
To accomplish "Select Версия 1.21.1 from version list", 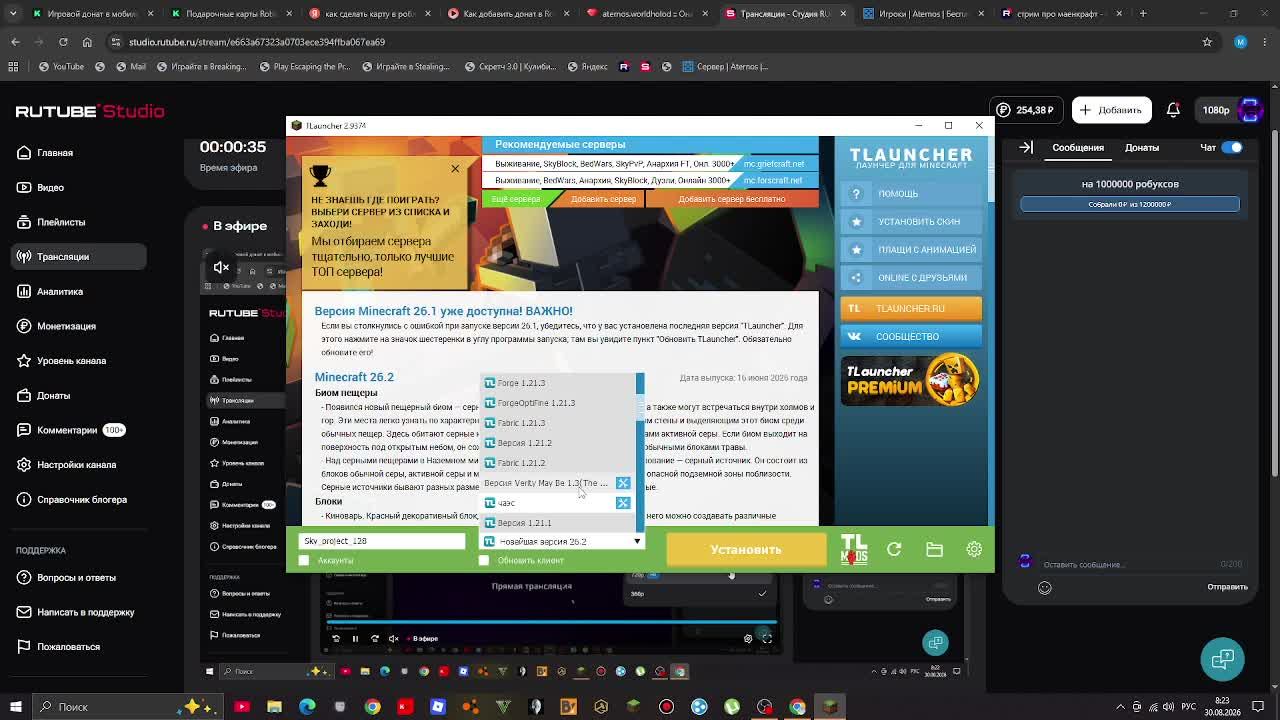I will coord(558,523).
